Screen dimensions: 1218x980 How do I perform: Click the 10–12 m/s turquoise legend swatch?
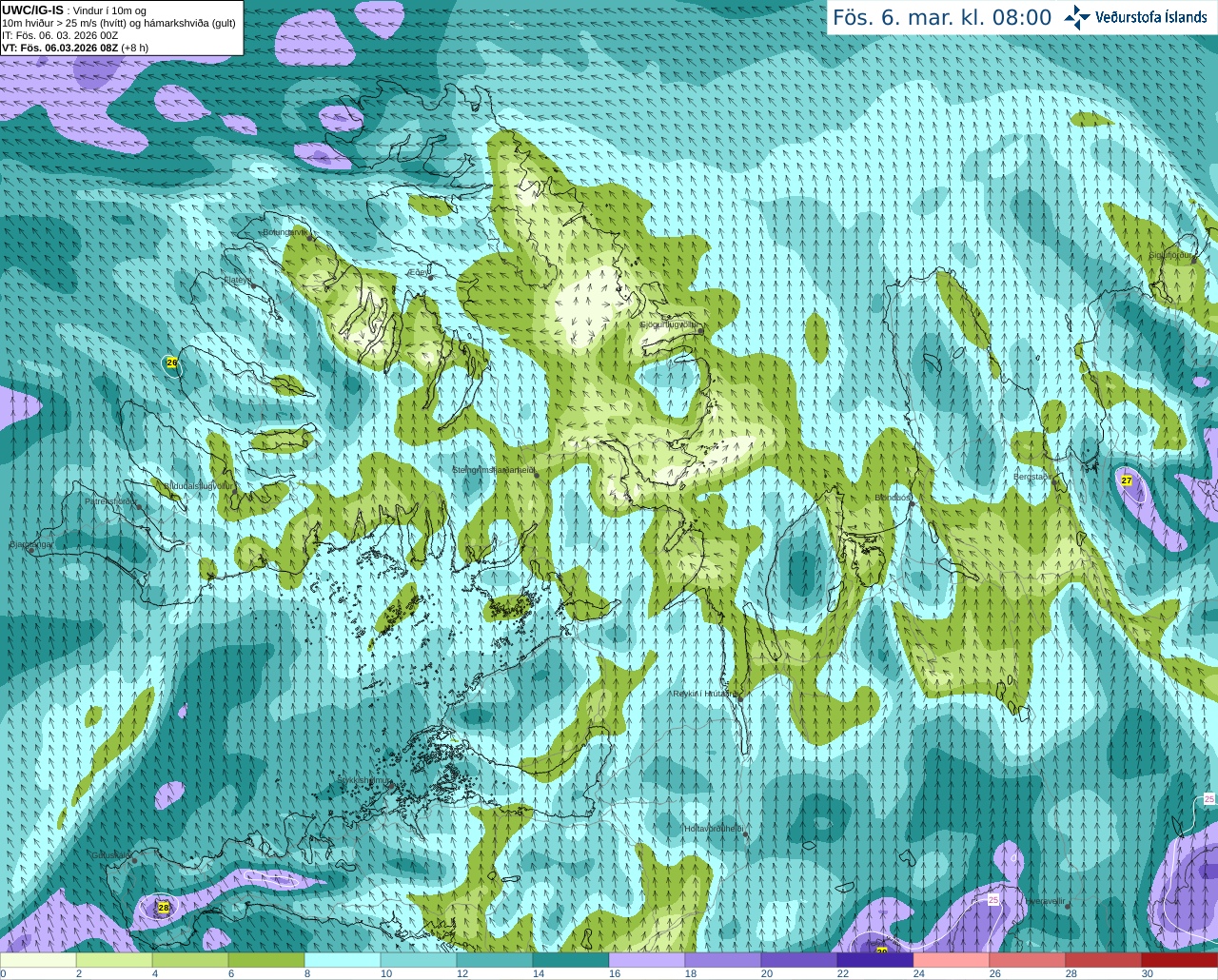point(419,960)
